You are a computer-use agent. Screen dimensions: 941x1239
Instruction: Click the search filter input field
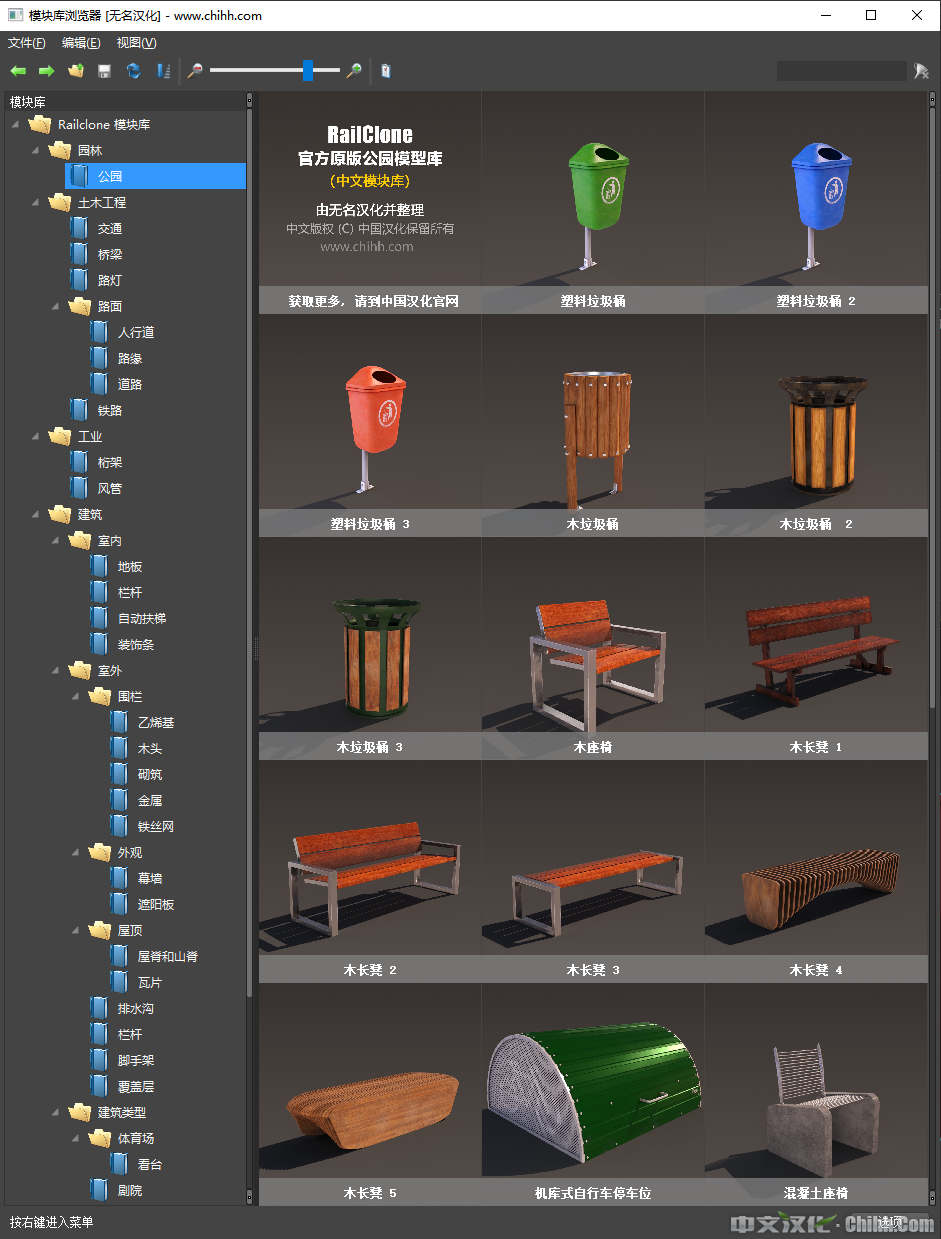pyautogui.click(x=841, y=71)
